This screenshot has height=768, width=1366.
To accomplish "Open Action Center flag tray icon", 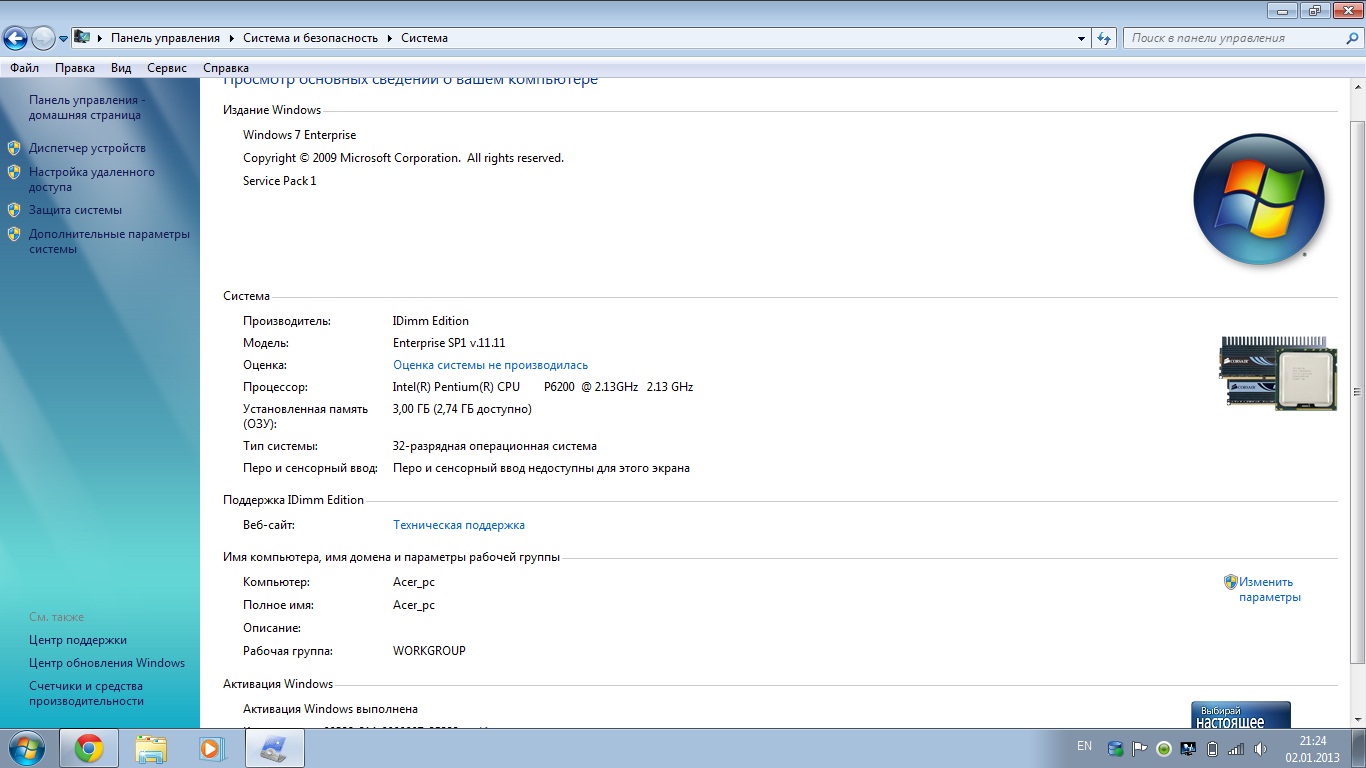I will [1140, 748].
